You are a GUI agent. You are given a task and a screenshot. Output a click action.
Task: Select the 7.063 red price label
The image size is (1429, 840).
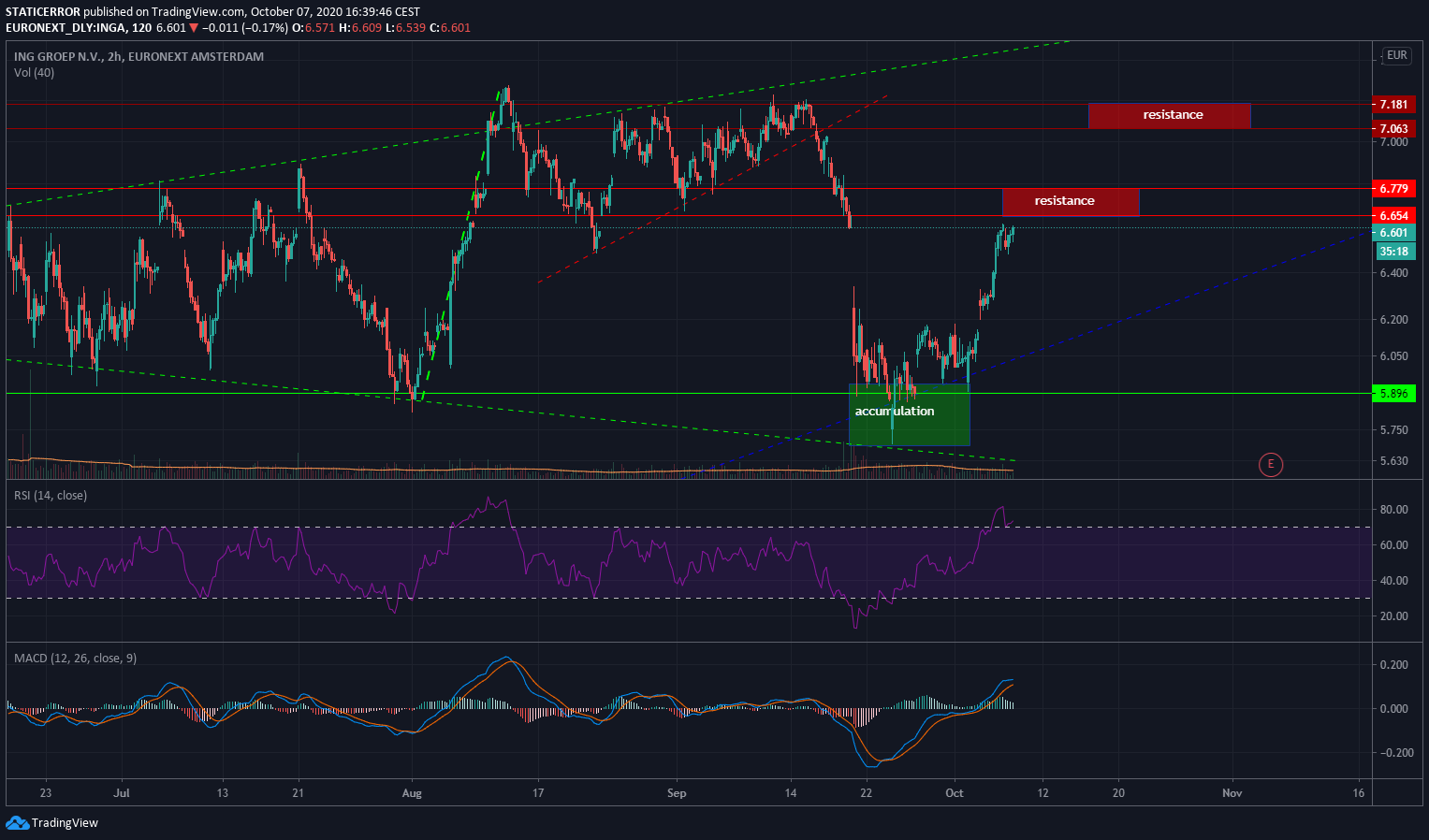1393,129
